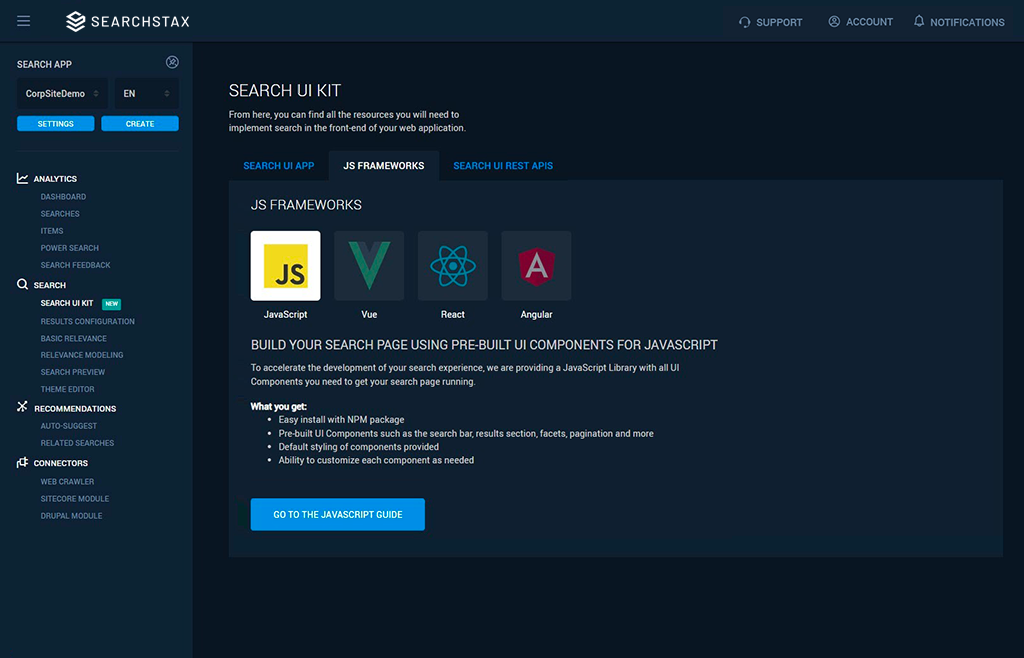Select the React framework tile
The image size is (1024, 658).
[452, 266]
